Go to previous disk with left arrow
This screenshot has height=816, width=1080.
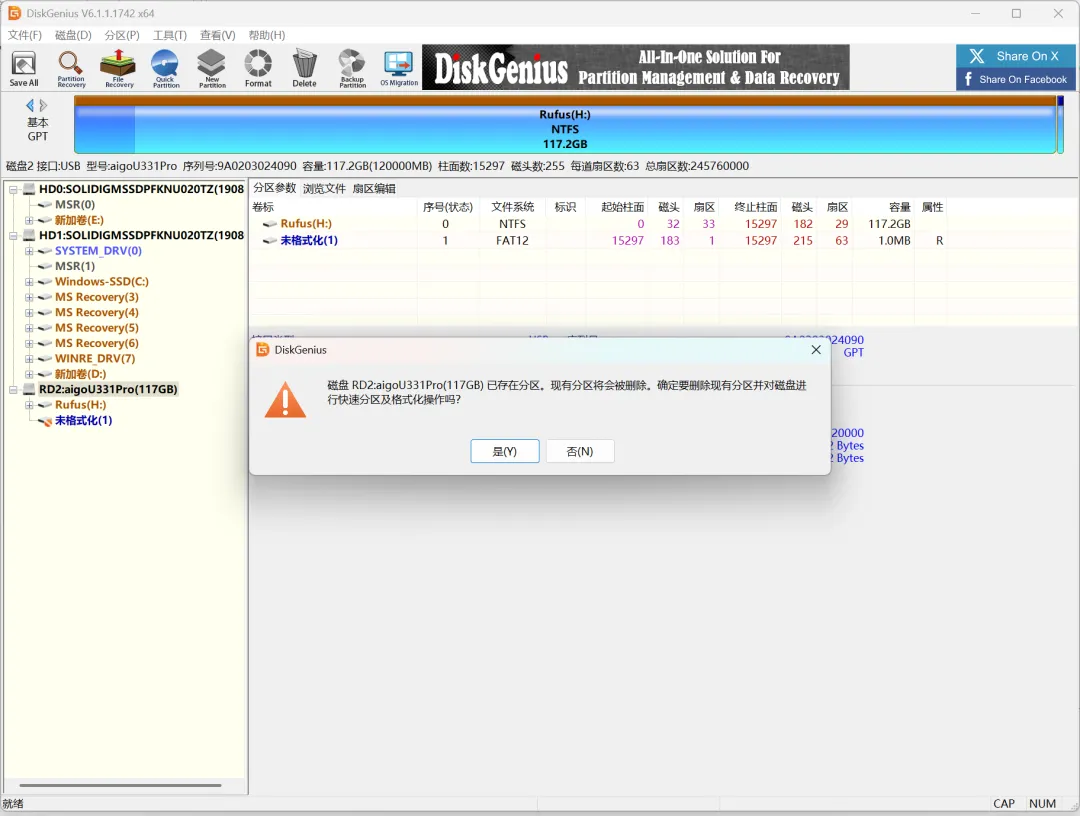point(30,105)
